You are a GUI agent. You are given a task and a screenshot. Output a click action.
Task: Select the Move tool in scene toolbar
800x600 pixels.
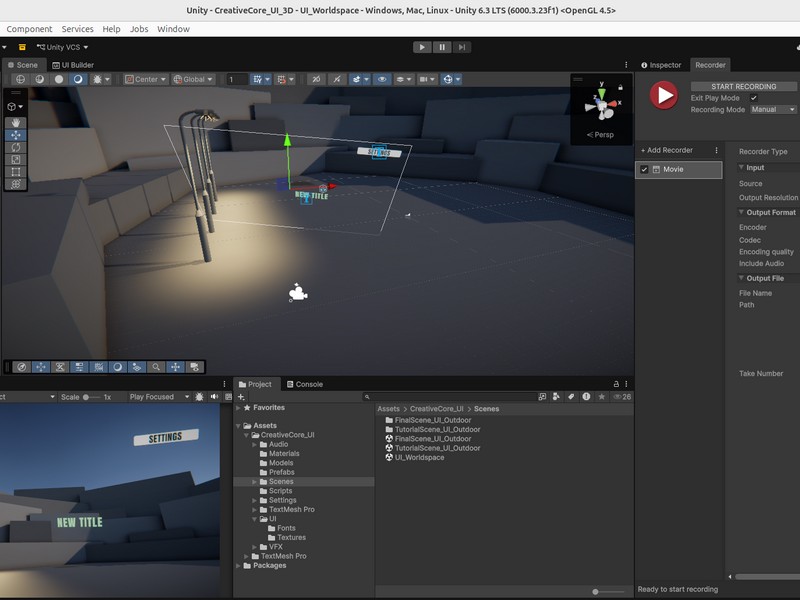coord(16,135)
